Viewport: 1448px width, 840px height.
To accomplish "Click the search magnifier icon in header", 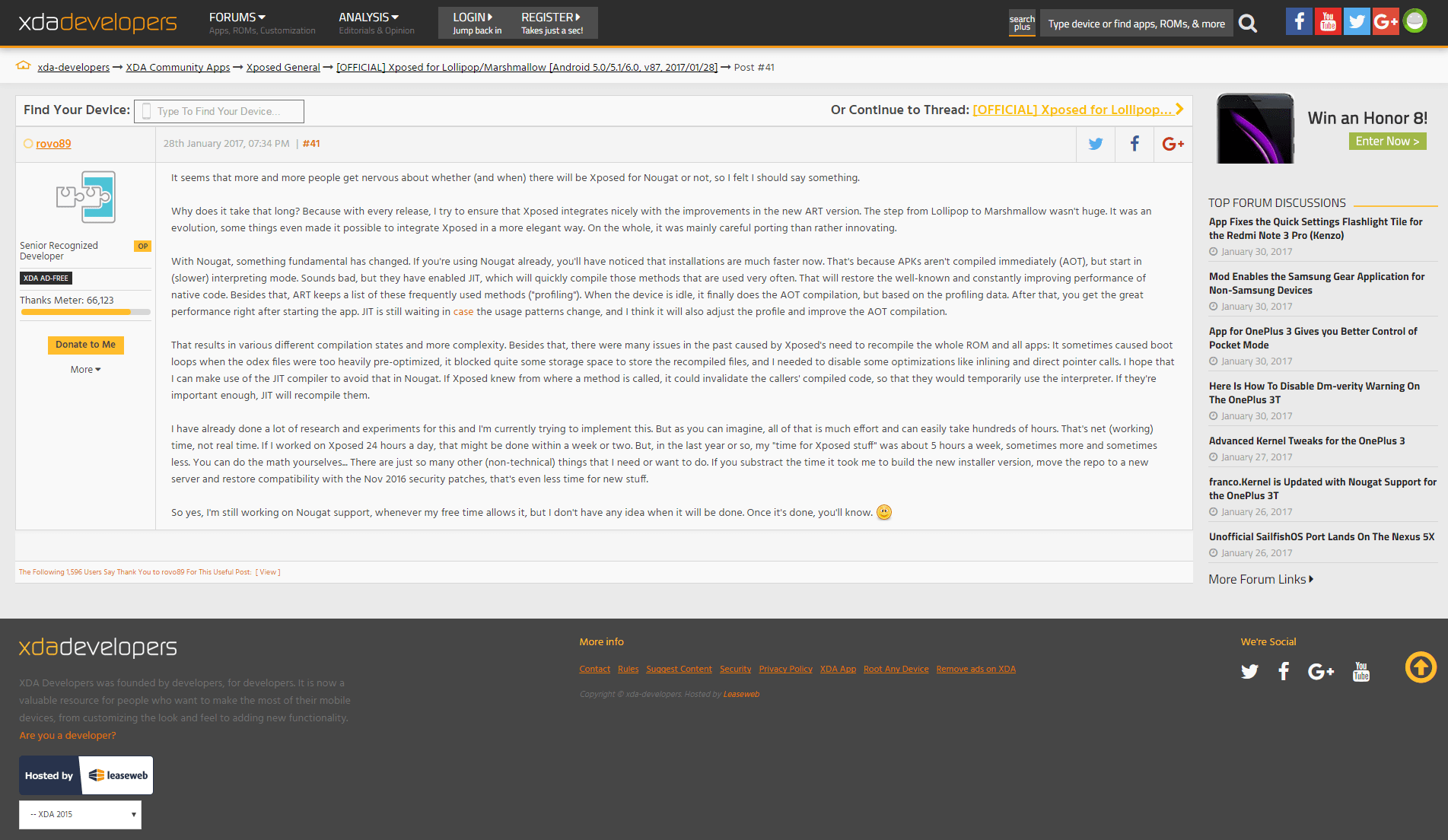I will click(1248, 24).
